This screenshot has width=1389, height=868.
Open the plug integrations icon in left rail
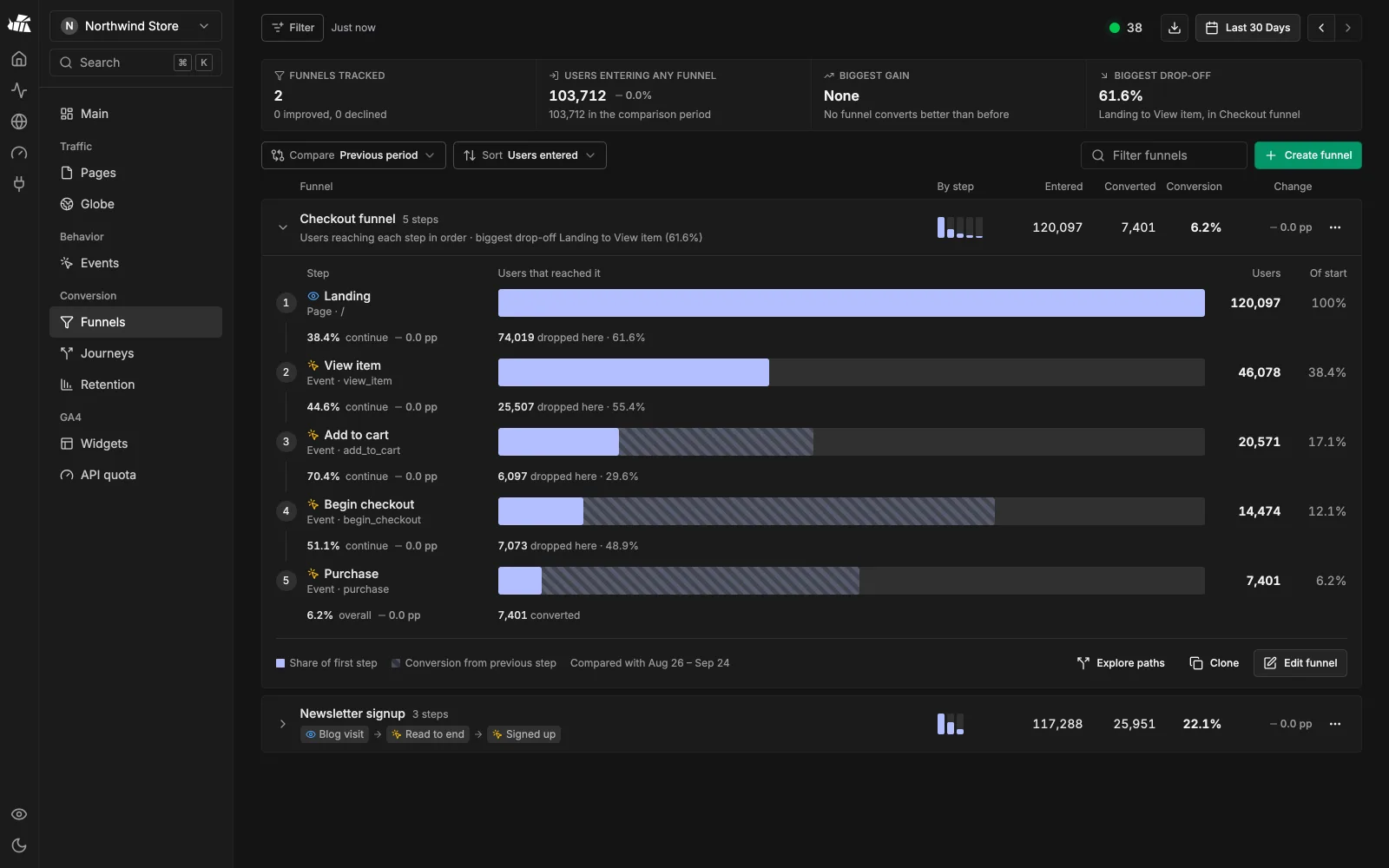(x=19, y=184)
